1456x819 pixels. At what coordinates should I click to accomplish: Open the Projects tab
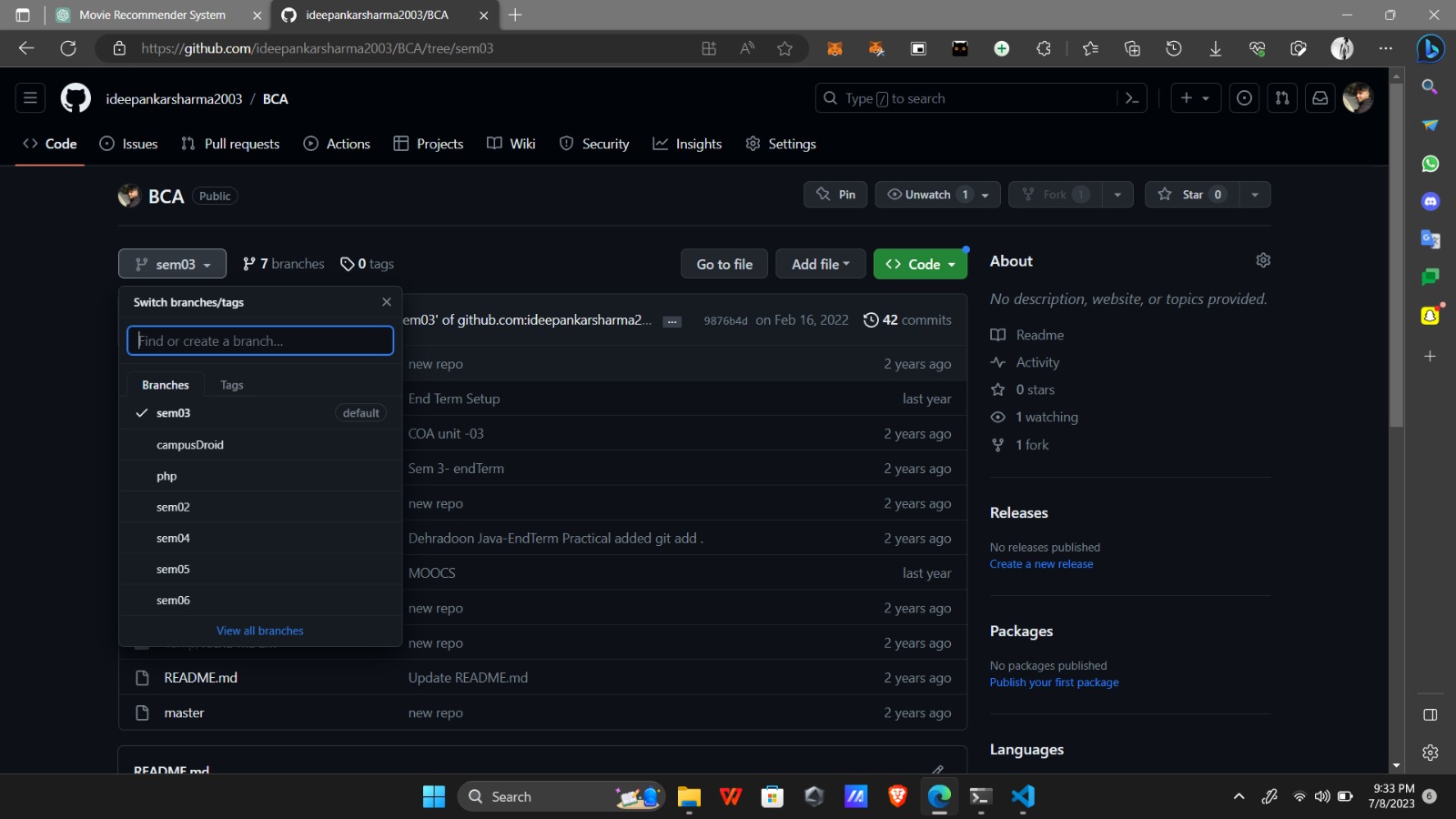tap(428, 144)
